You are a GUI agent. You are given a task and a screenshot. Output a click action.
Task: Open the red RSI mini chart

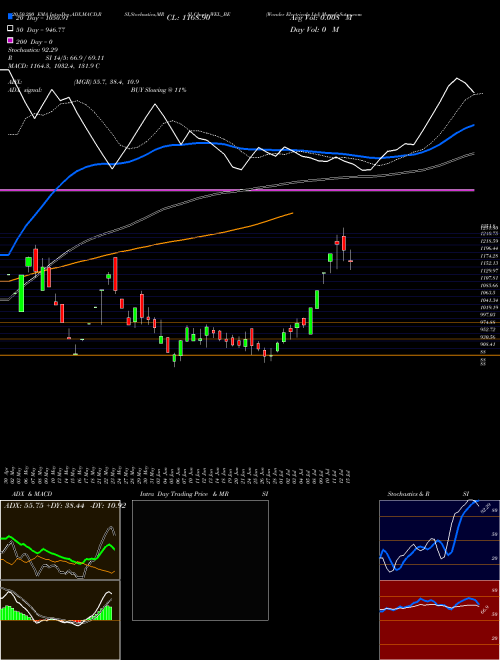(x=439, y=620)
